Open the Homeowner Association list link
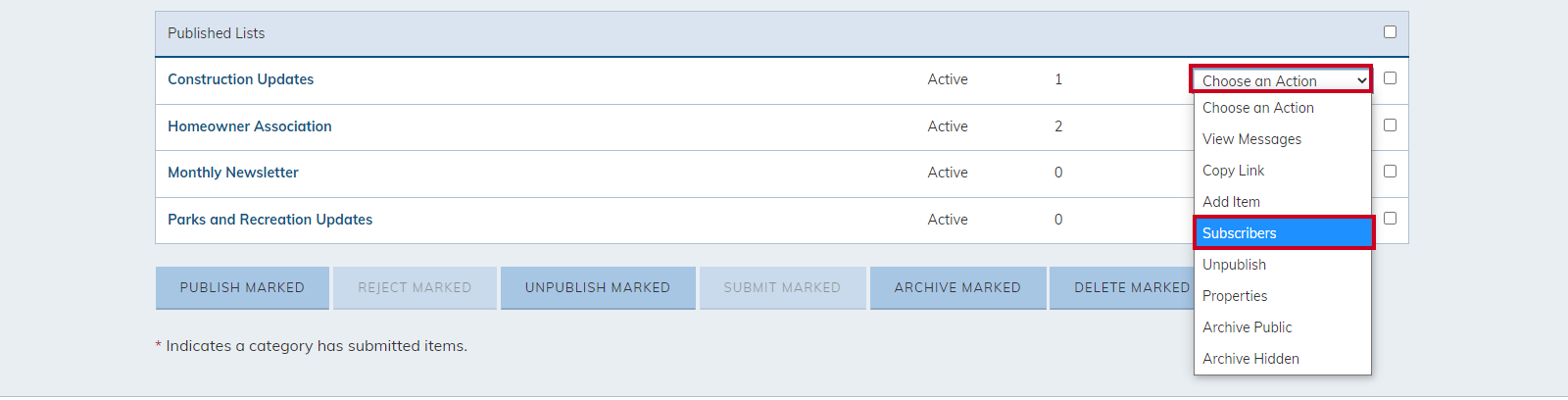Viewport: 1568px width, 400px height. point(250,126)
